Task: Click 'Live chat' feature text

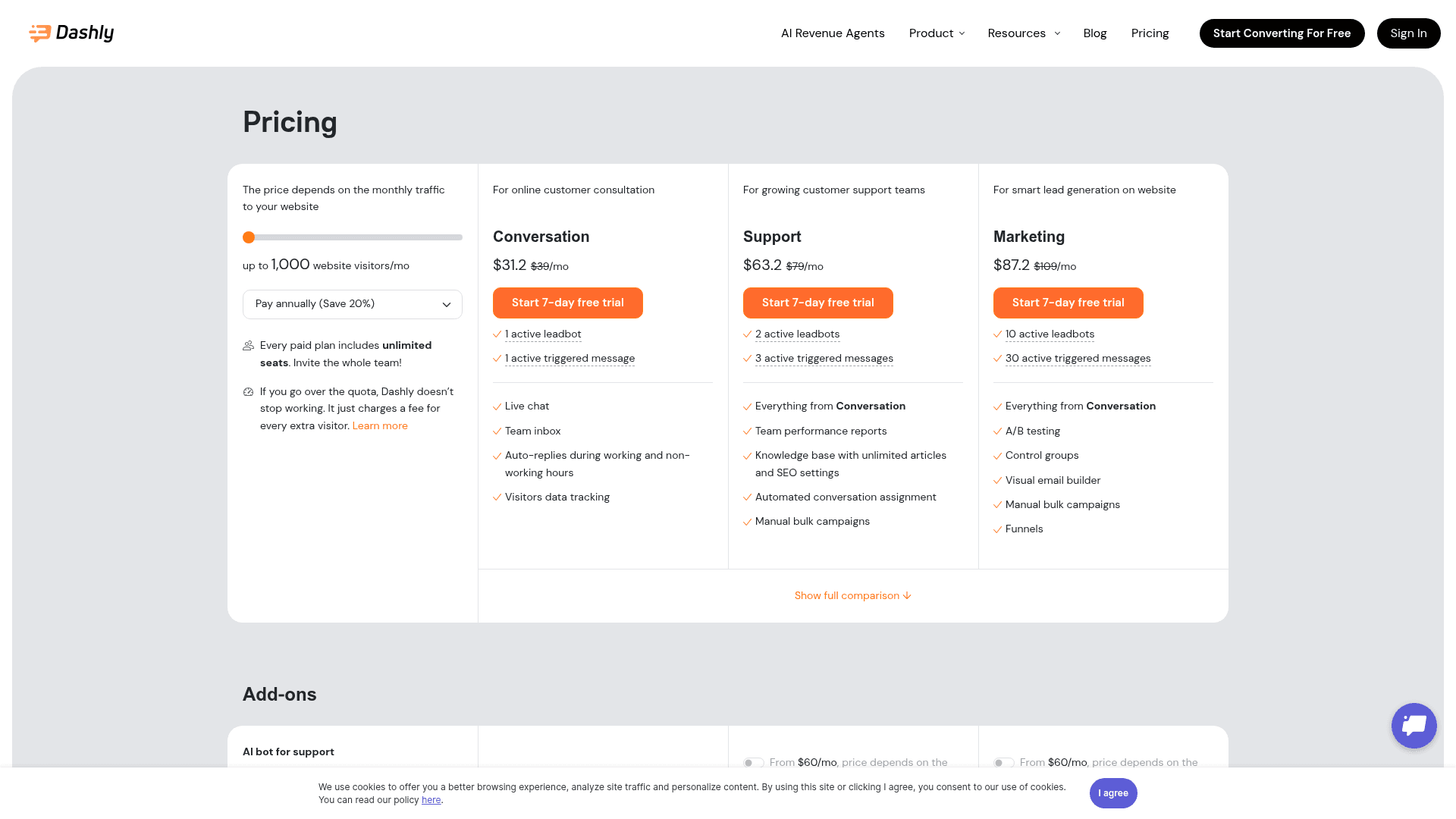Action: tap(527, 406)
